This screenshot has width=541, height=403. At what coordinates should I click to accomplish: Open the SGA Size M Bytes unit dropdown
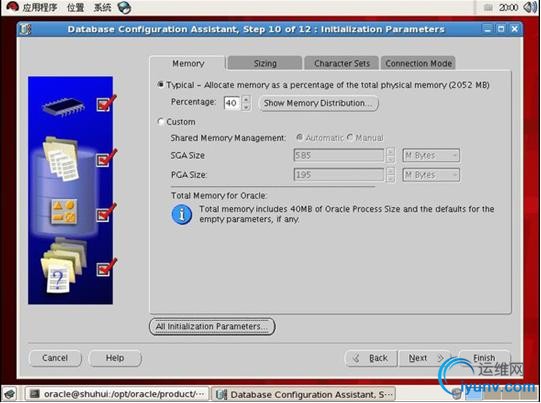point(431,156)
